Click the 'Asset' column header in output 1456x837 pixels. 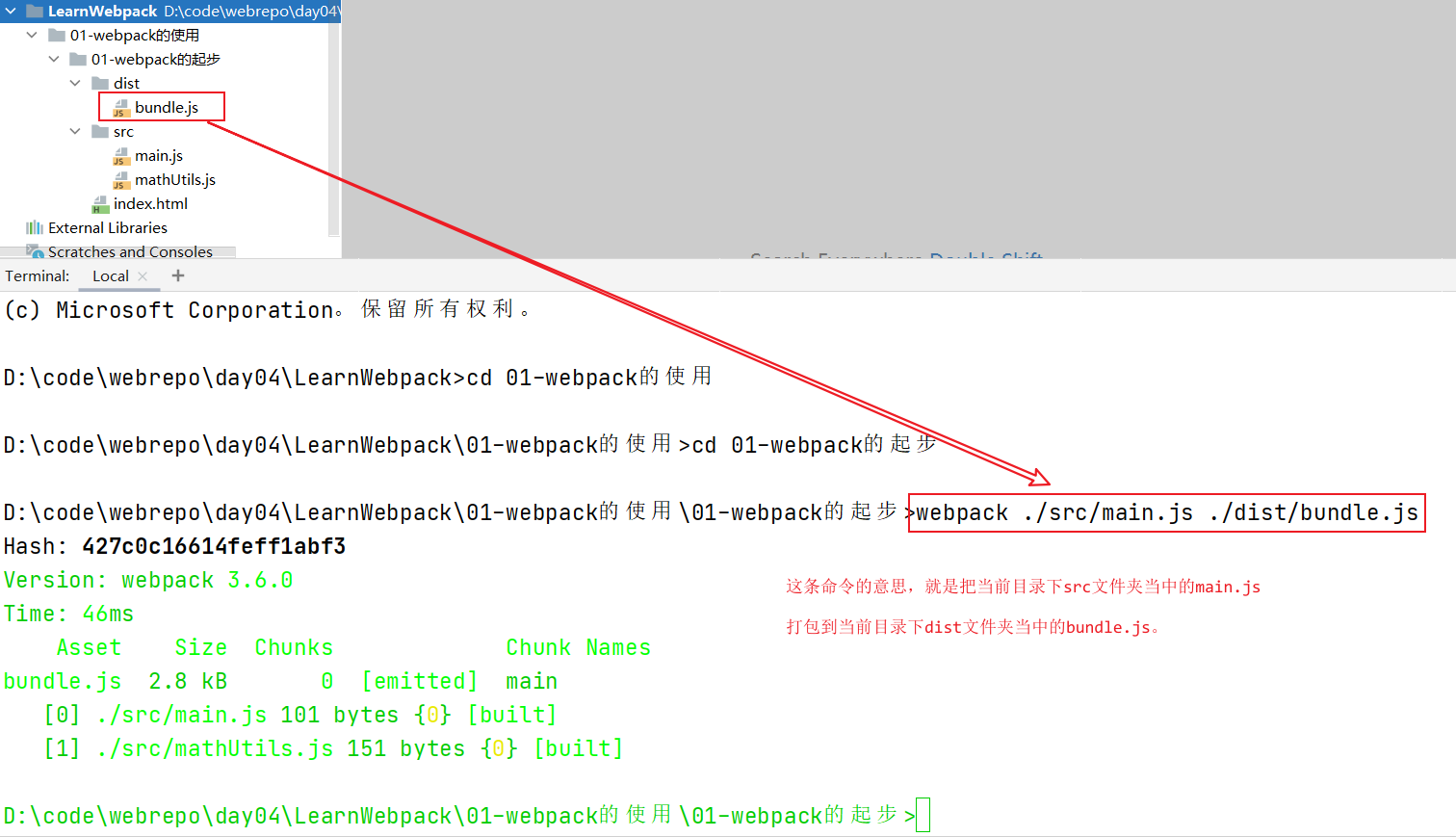(x=89, y=647)
